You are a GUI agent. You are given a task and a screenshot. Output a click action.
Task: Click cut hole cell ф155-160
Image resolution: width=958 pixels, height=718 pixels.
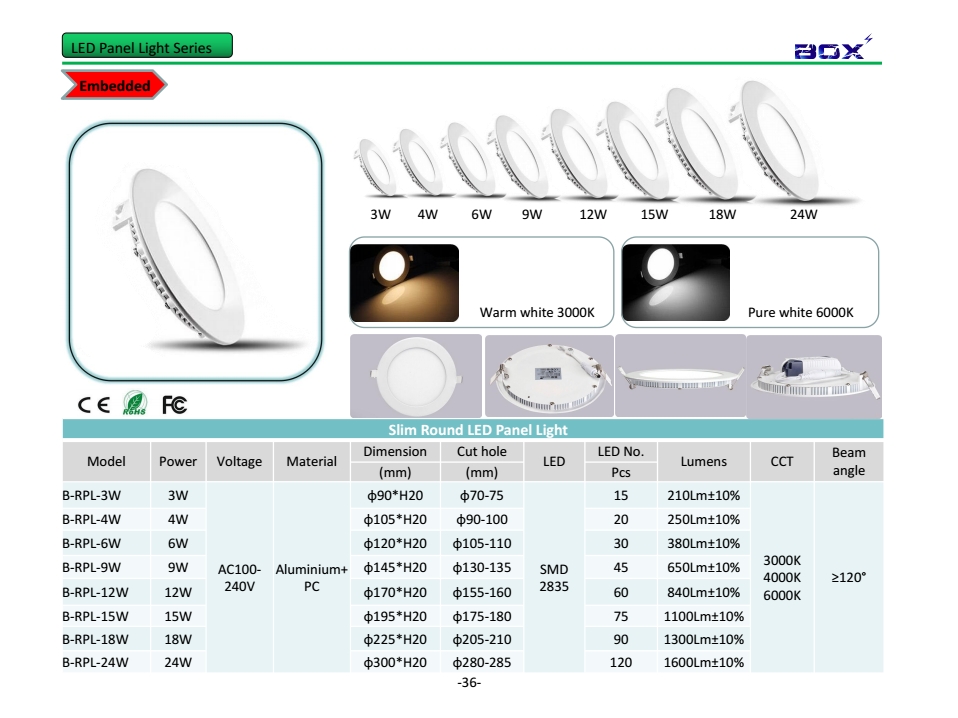click(x=482, y=592)
